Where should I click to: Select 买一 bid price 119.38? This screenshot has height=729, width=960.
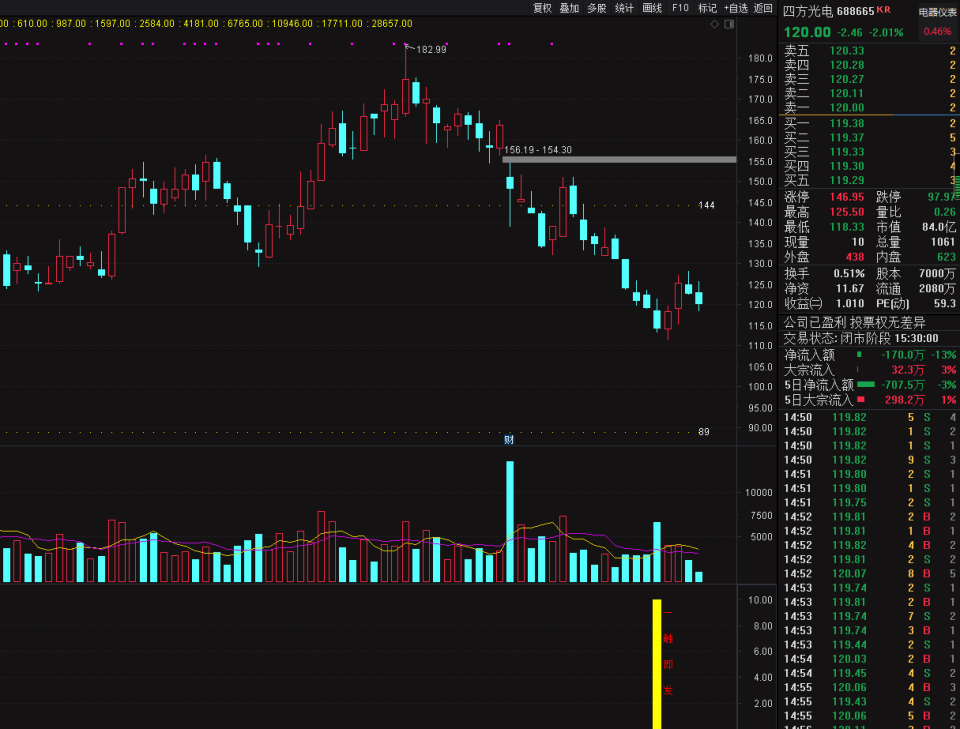tap(847, 123)
